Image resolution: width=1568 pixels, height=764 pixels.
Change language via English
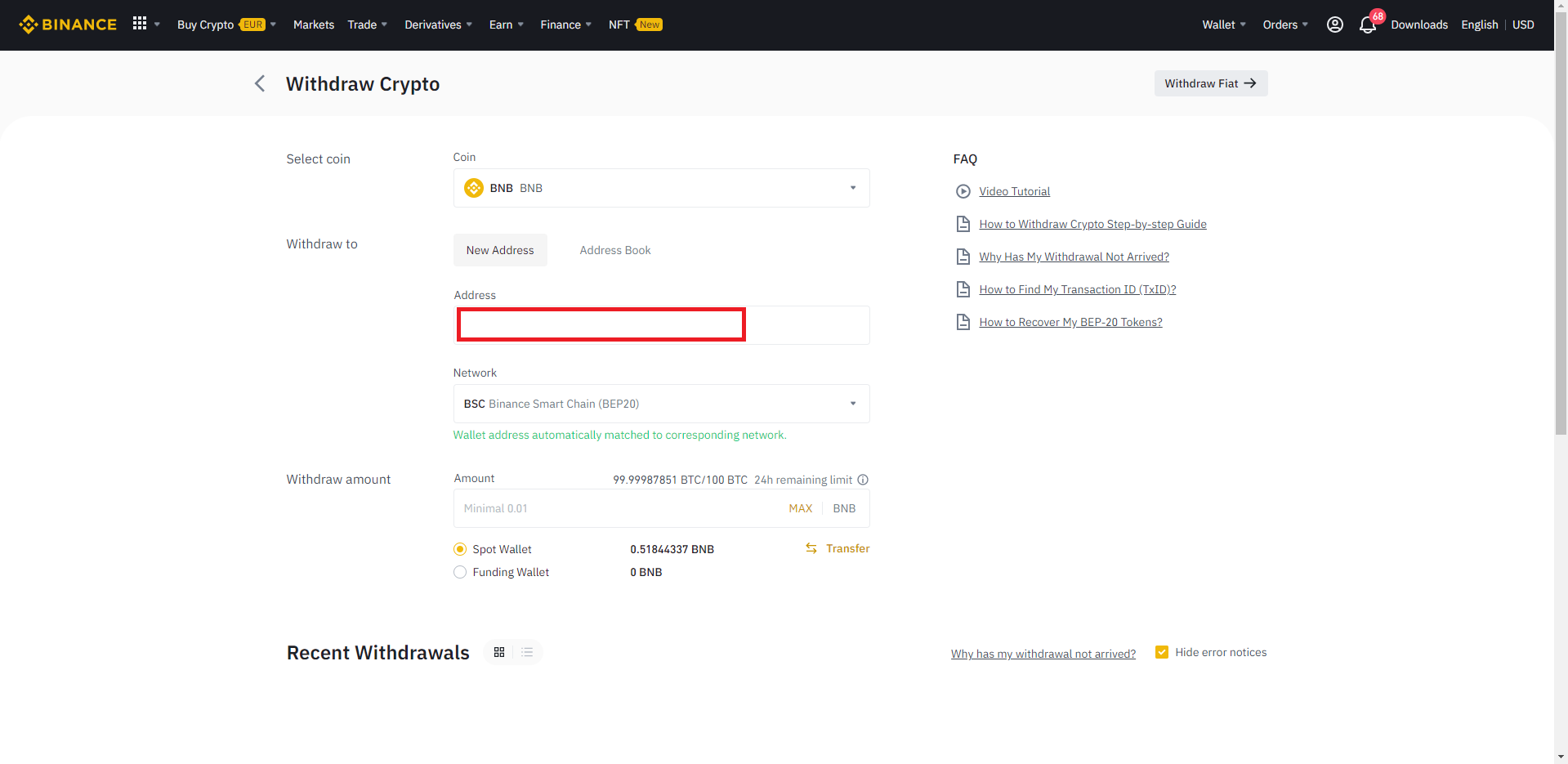tap(1479, 25)
